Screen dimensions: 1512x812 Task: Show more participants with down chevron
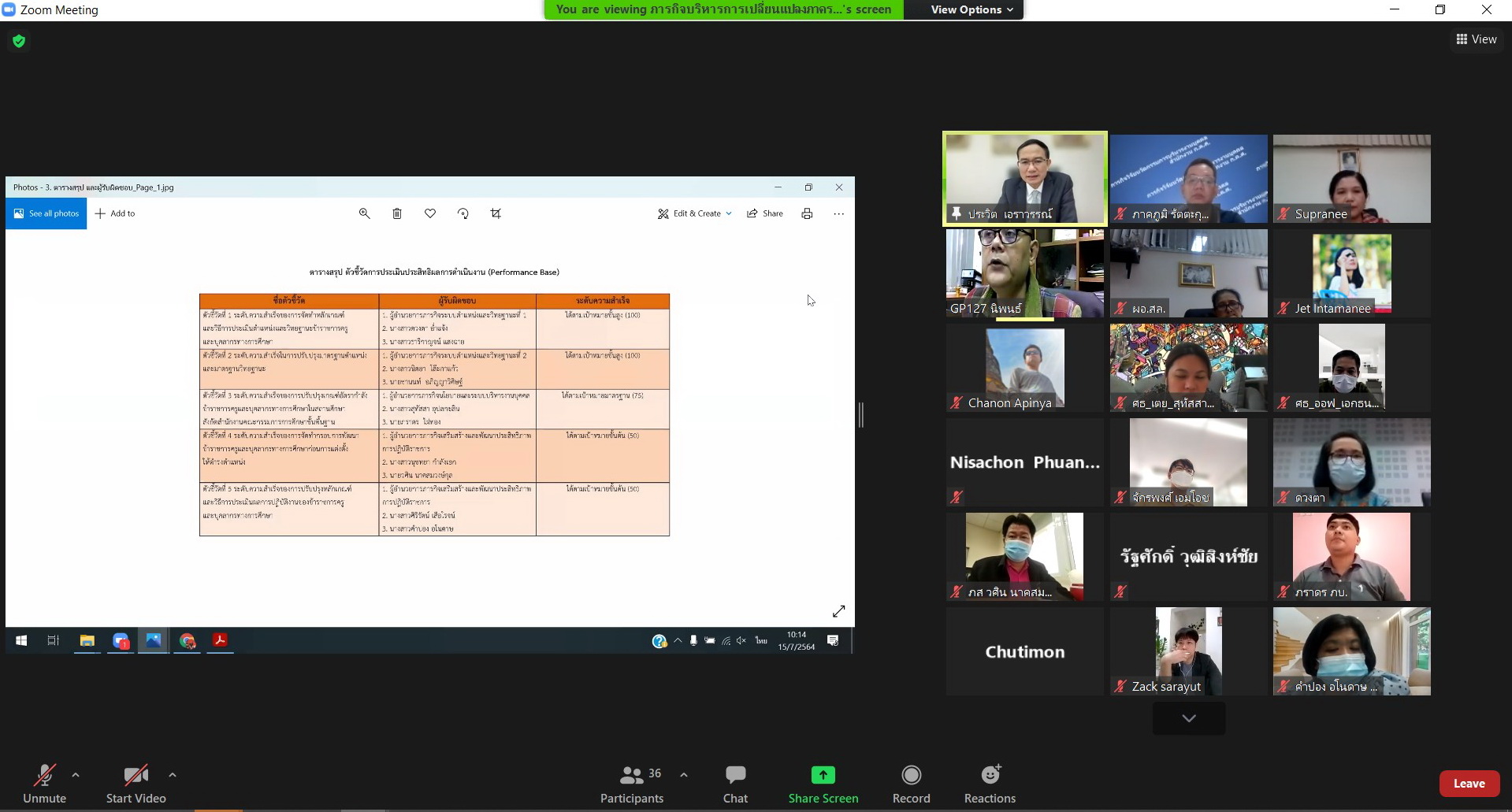(1188, 718)
